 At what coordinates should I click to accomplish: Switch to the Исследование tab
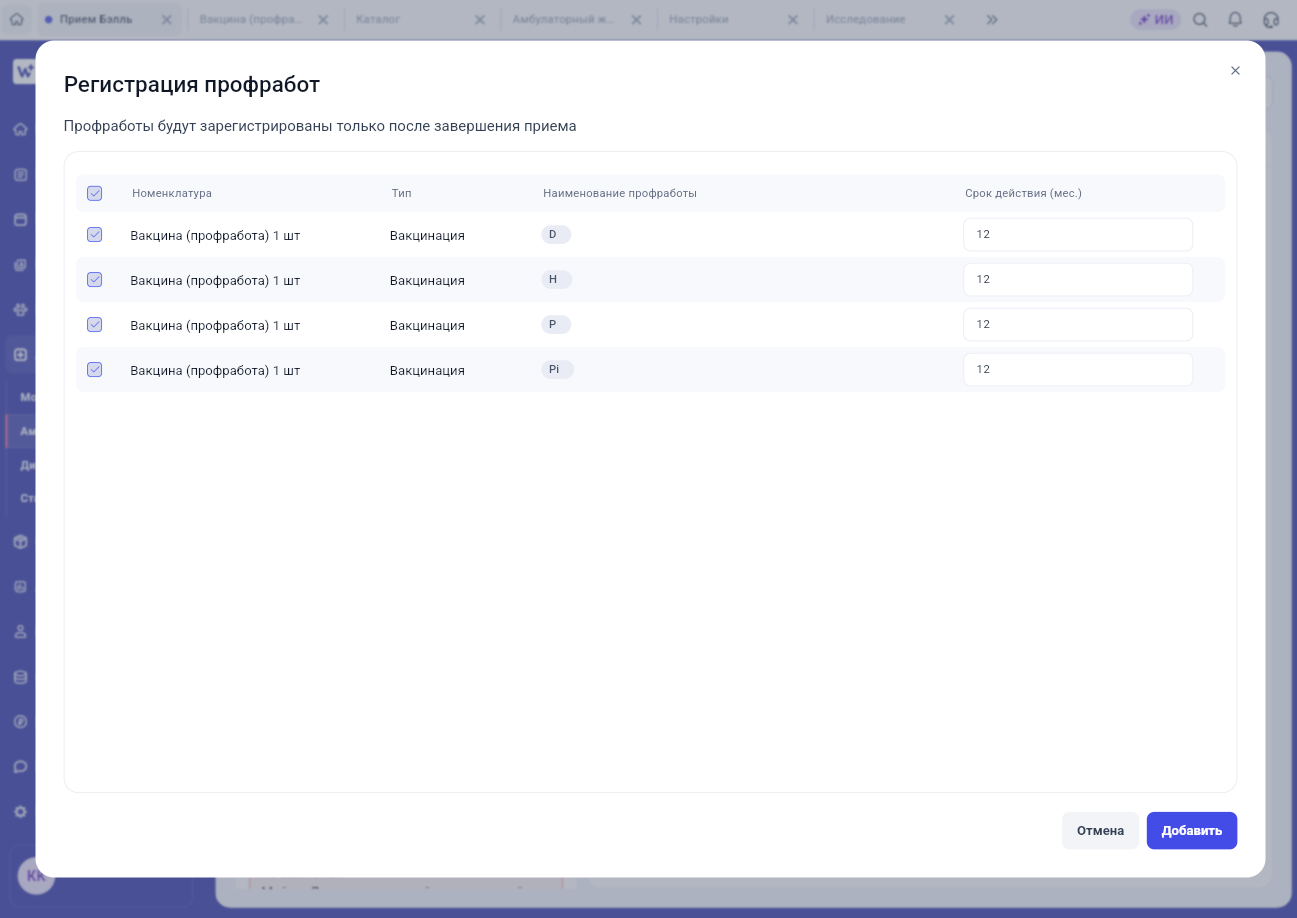[866, 19]
